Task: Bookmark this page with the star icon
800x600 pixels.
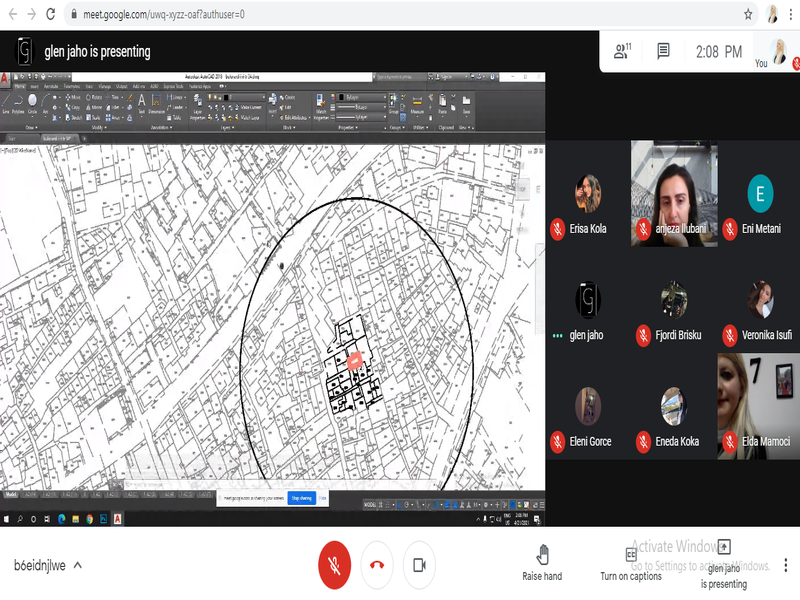Action: pyautogui.click(x=748, y=14)
